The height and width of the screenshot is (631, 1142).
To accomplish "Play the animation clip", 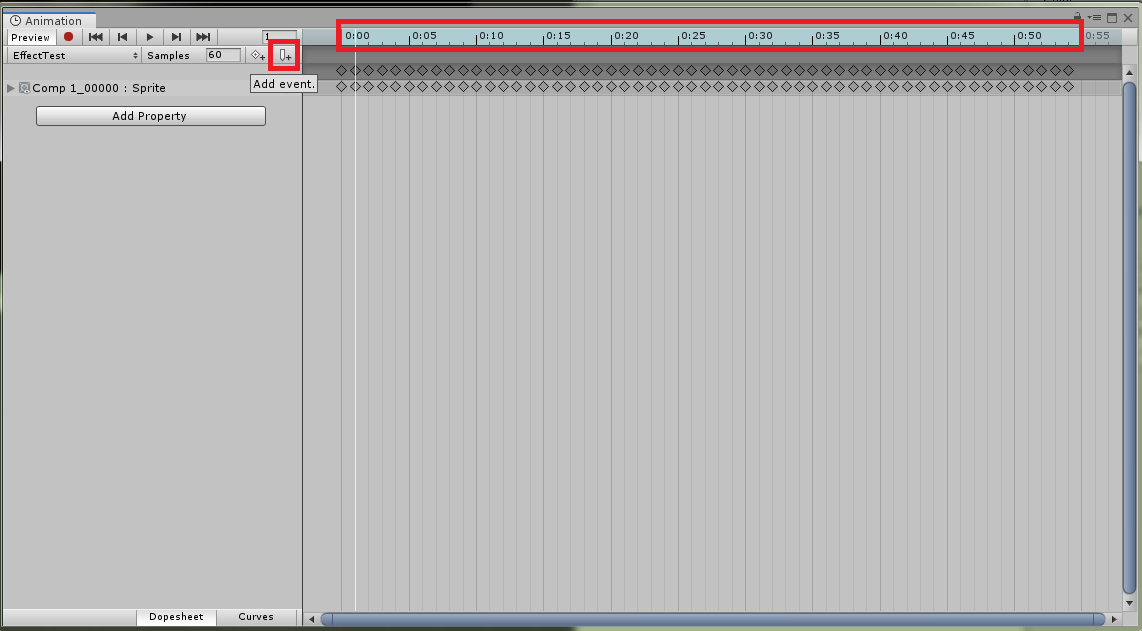I will coord(149,36).
